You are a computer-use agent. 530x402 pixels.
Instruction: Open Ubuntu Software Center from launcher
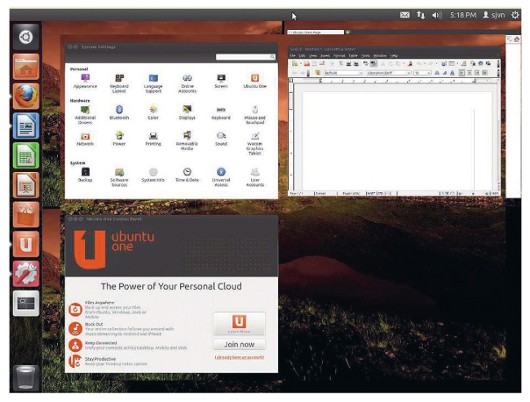[x=26, y=214]
